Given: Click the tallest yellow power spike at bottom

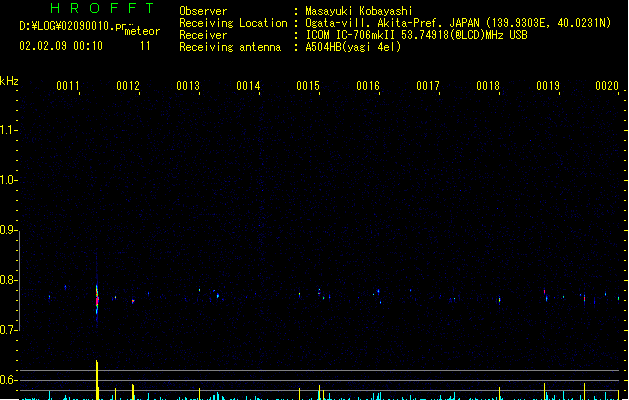Looking at the screenshot, I should point(97,380).
